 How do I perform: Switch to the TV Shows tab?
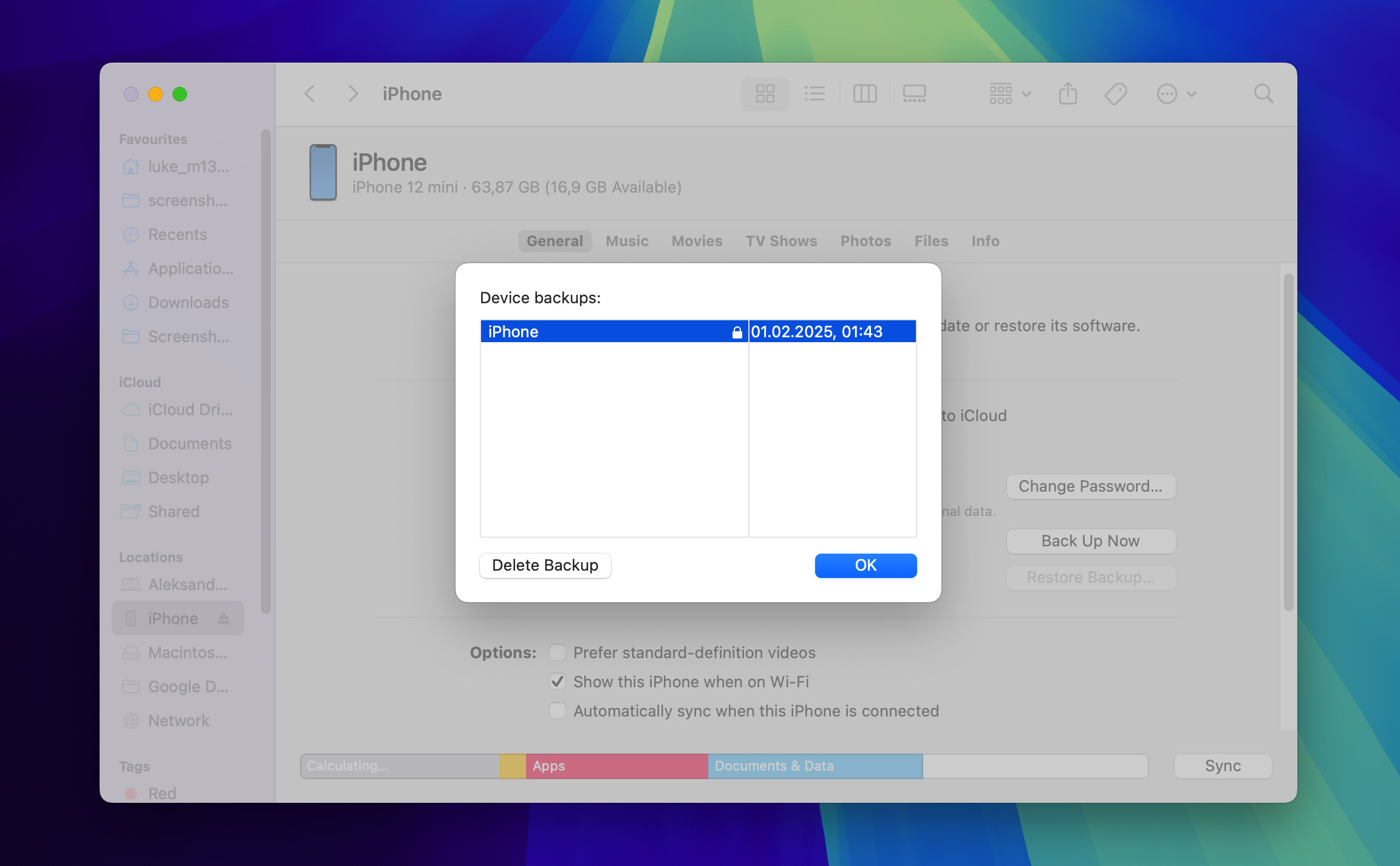[781, 241]
